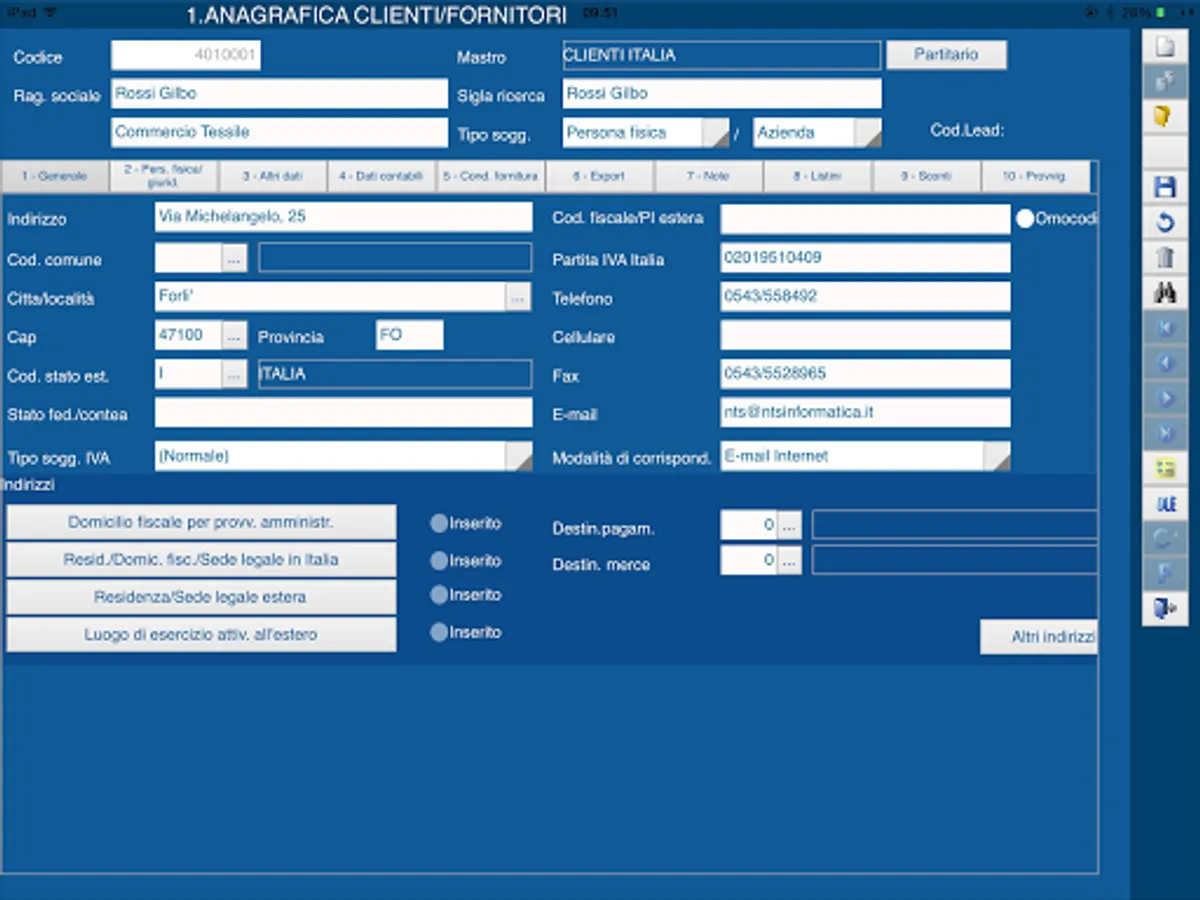Save the record with floppy disk icon

coord(1164,187)
